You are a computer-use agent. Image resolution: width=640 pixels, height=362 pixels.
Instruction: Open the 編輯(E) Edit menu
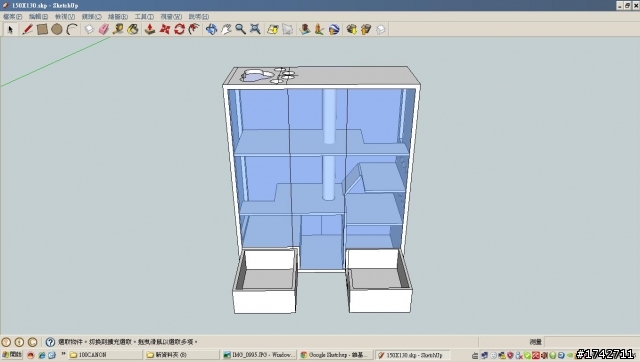[38, 17]
